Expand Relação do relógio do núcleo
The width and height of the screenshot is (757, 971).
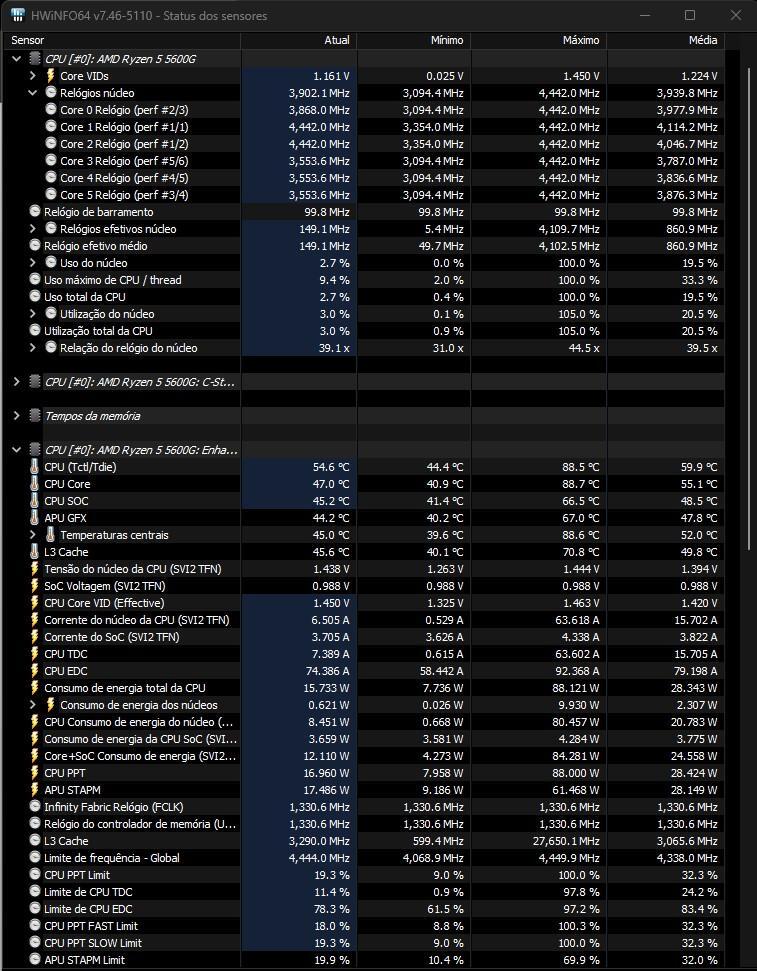32,348
